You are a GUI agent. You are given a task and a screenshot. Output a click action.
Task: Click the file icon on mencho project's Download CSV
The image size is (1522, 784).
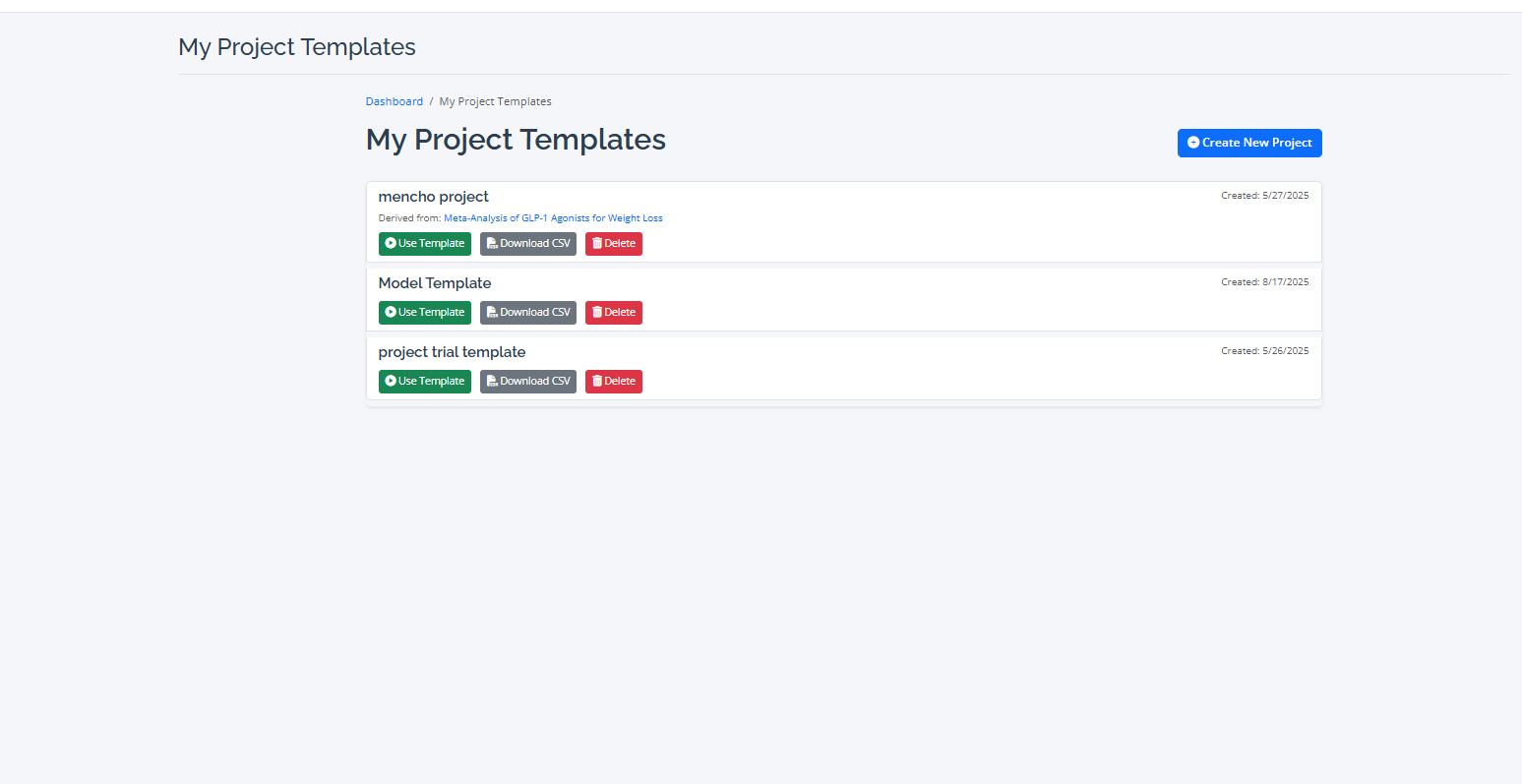pos(492,244)
